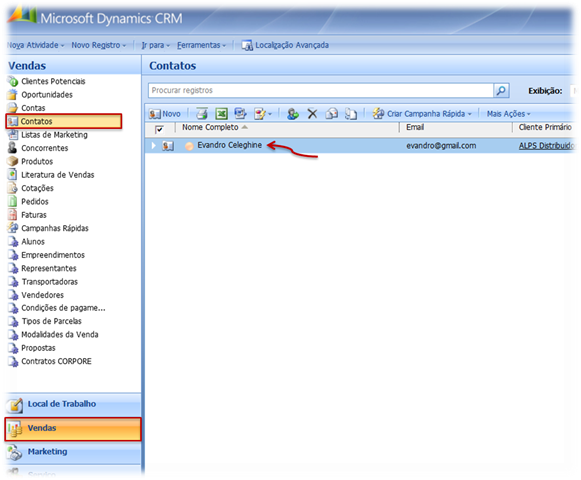
Task: Click the search magnifier button
Action: coord(501,90)
